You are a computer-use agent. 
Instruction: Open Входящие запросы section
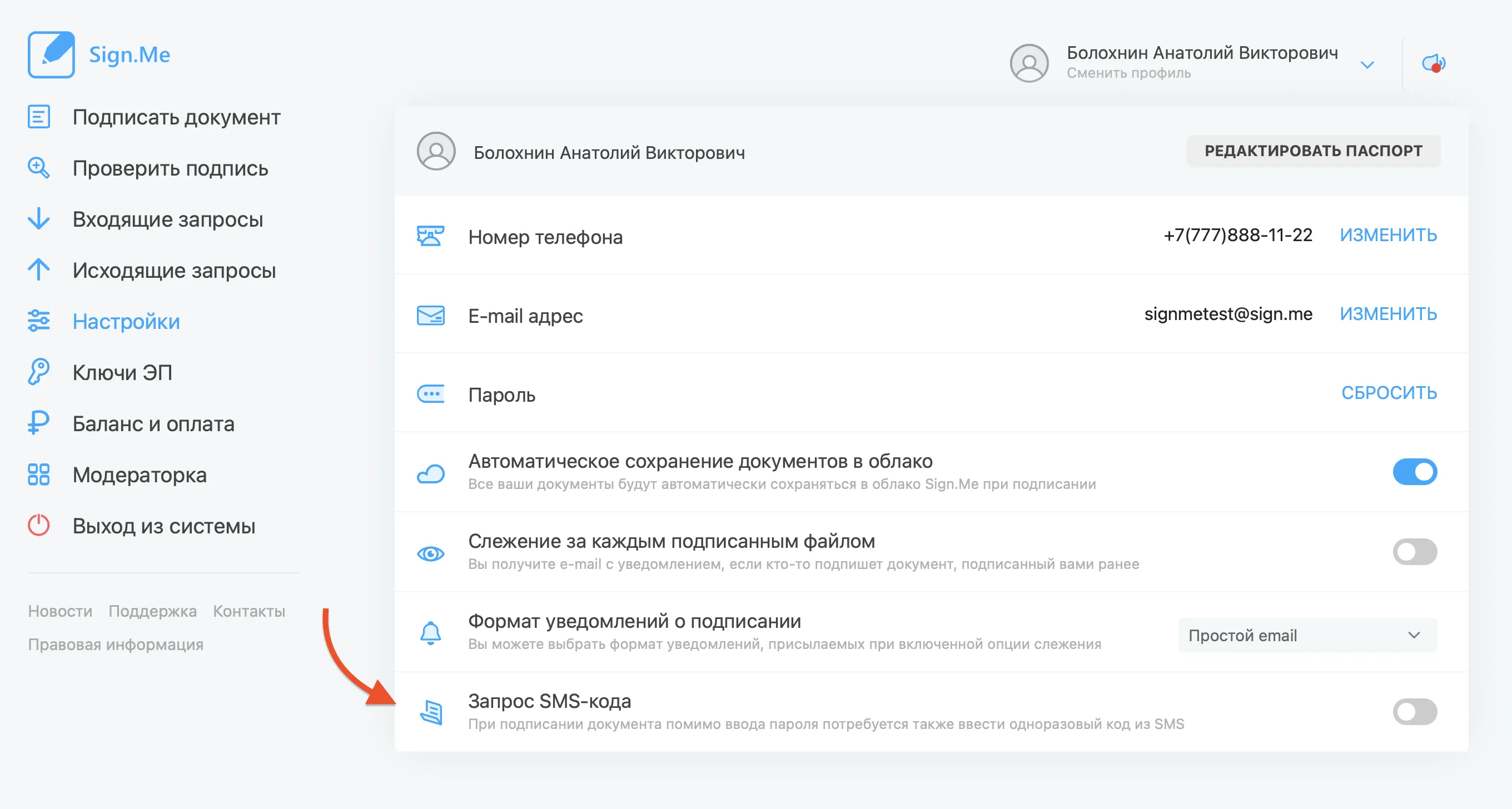pyautogui.click(x=168, y=219)
